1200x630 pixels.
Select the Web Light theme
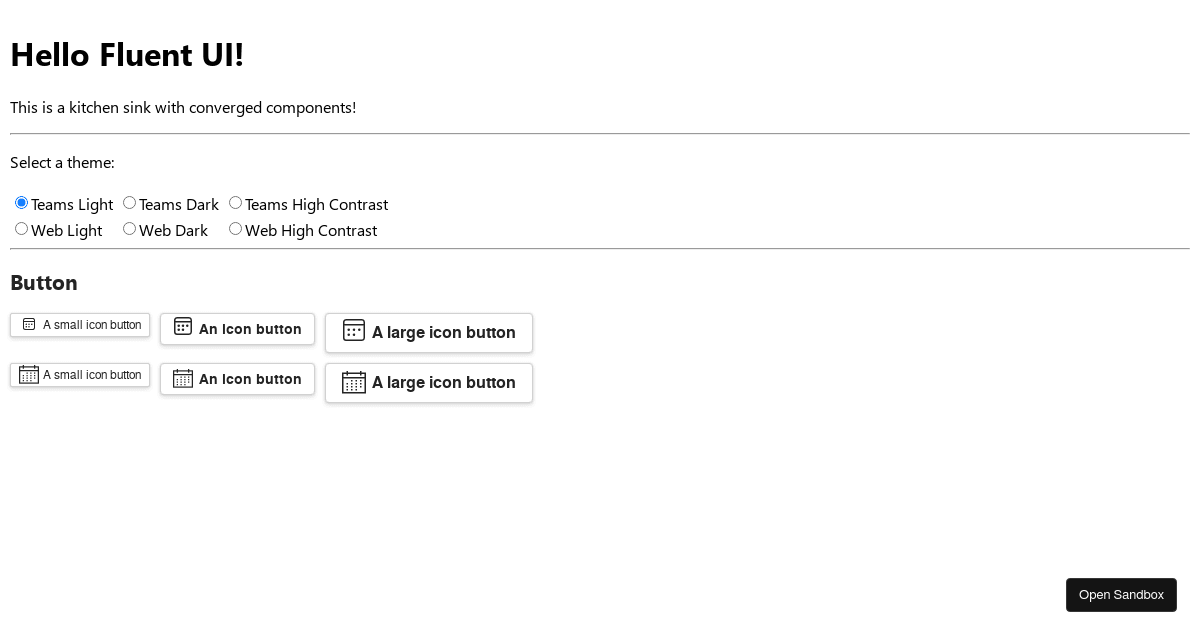pyautogui.click(x=21, y=228)
